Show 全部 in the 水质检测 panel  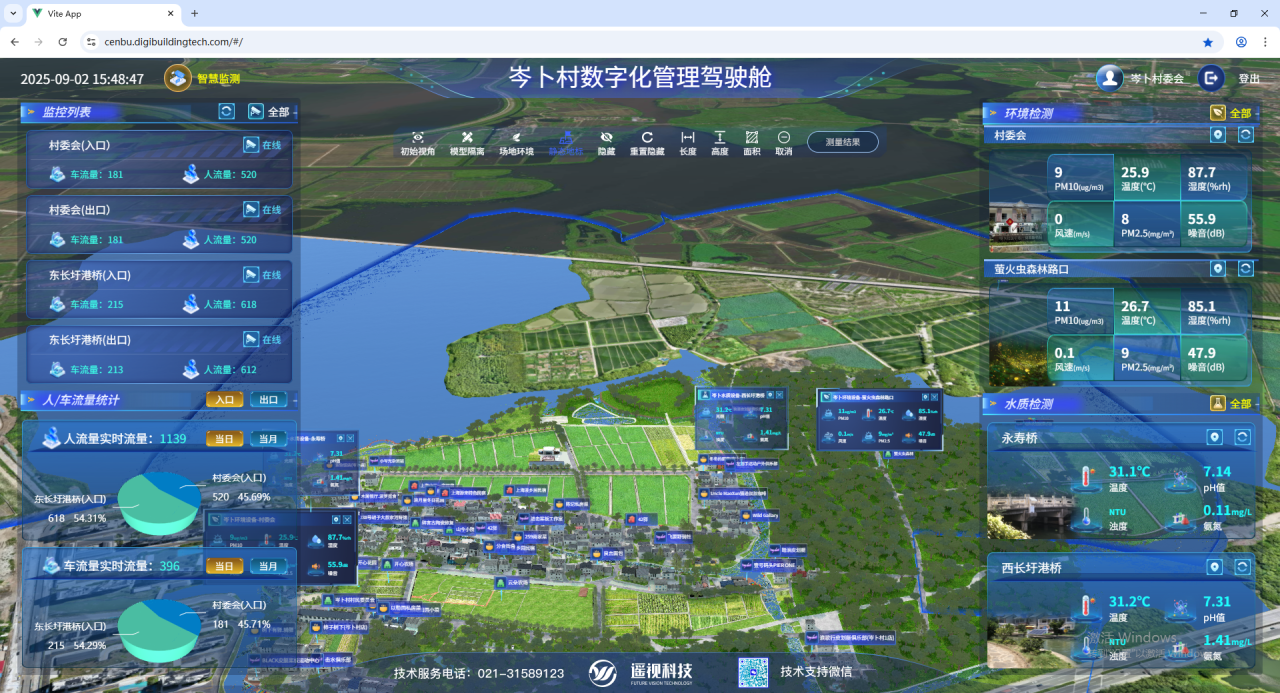pyautogui.click(x=1231, y=404)
